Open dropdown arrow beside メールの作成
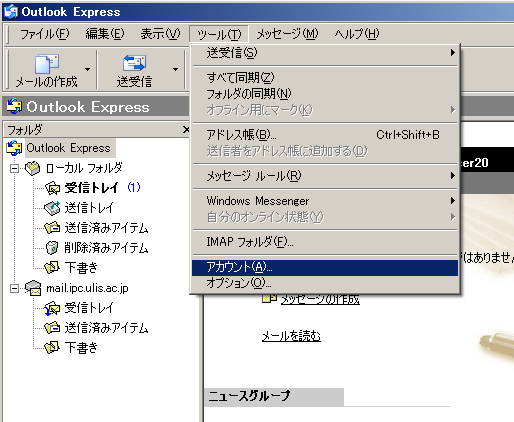The width and height of the screenshot is (514, 422). click(87, 69)
